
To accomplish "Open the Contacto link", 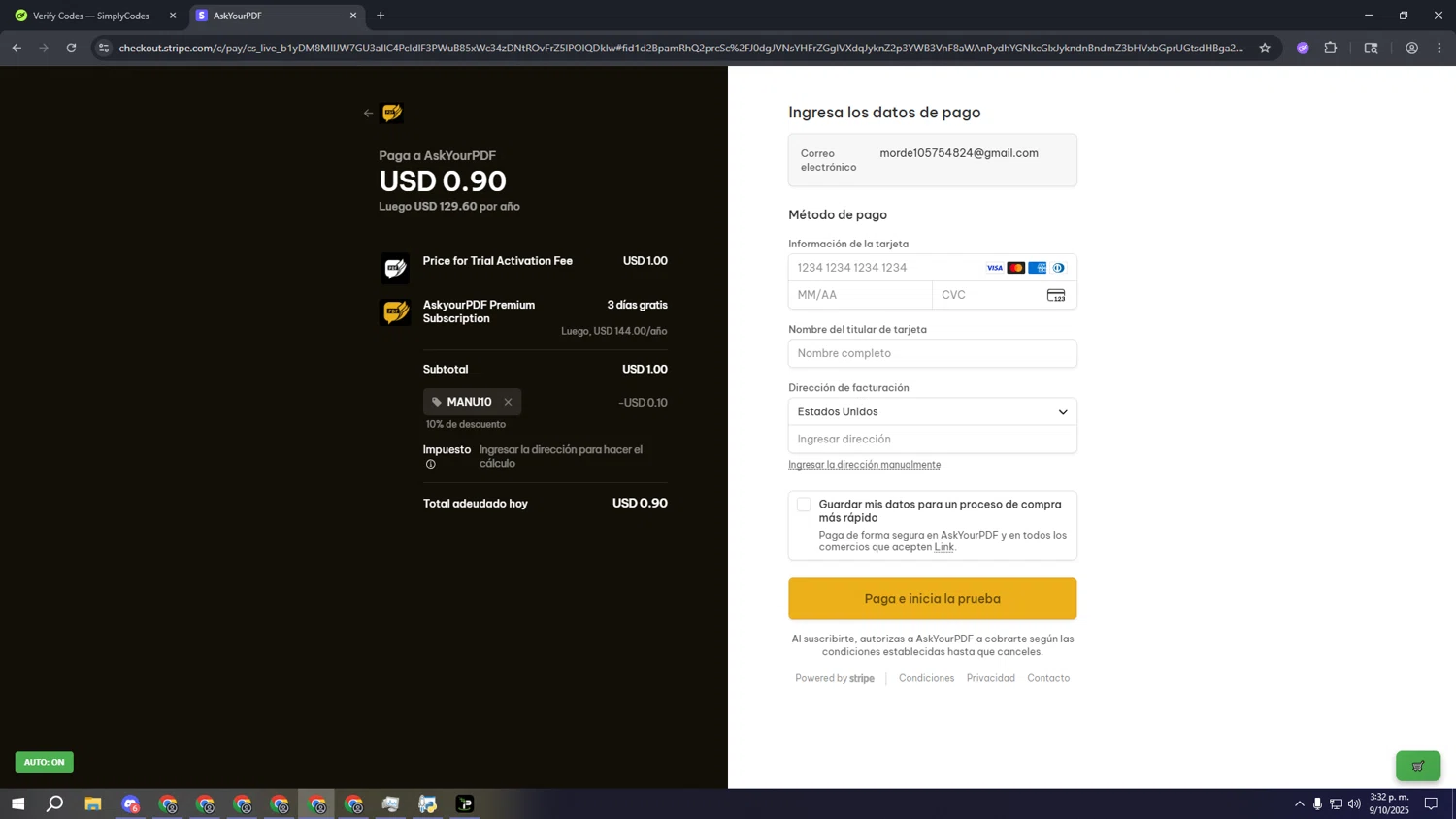I will point(1048,678).
